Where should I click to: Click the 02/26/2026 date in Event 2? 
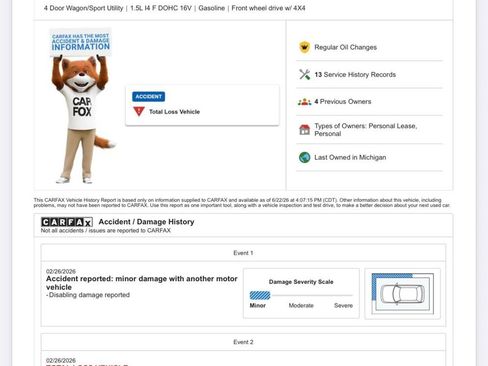tap(61, 360)
